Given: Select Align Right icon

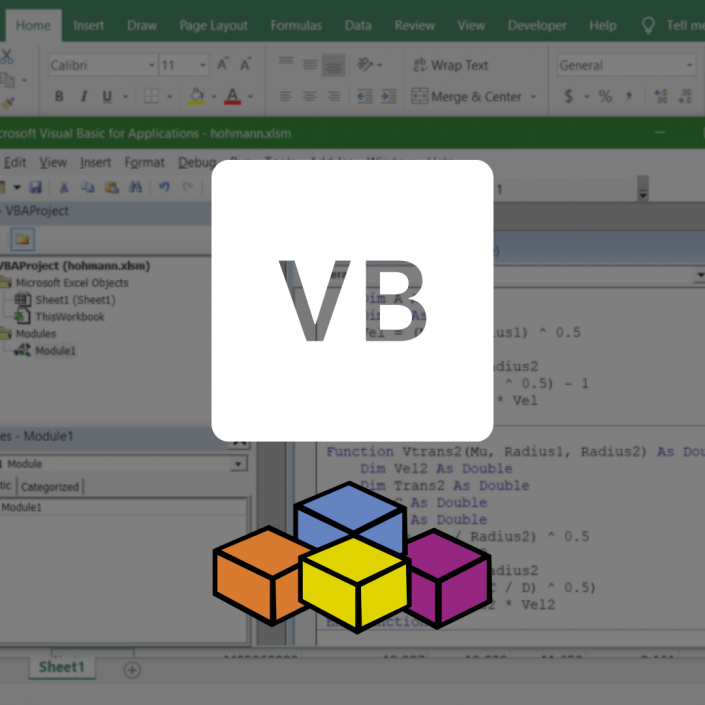Looking at the screenshot, I should 334,96.
